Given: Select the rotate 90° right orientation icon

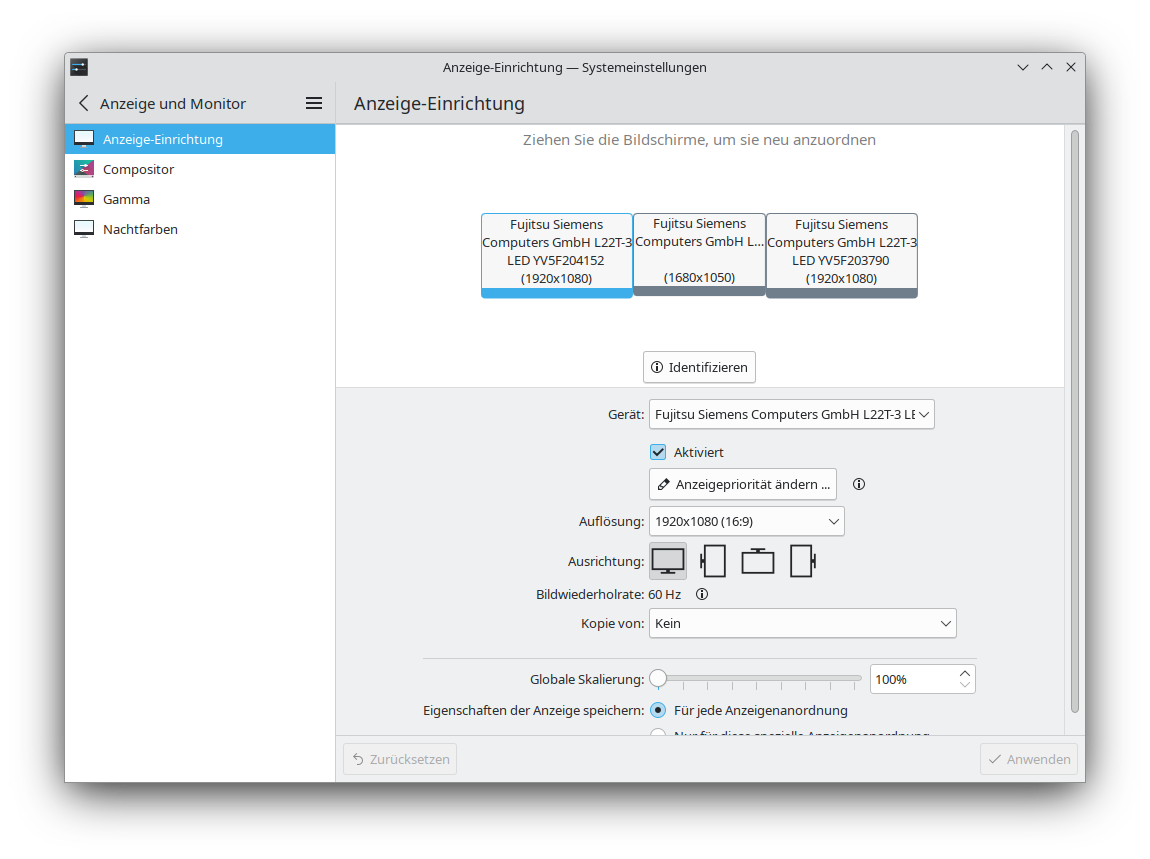Looking at the screenshot, I should click(x=802, y=561).
